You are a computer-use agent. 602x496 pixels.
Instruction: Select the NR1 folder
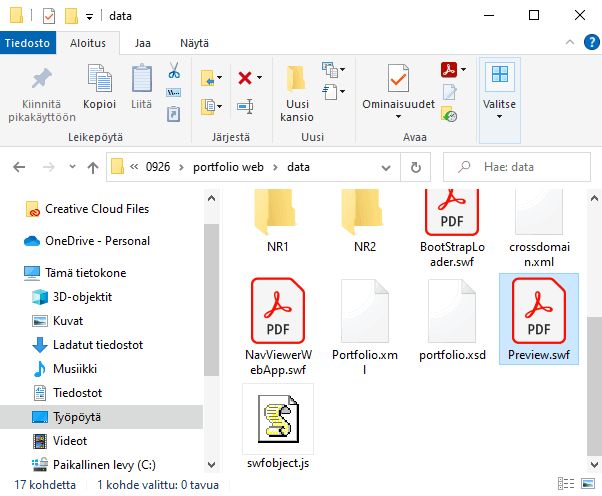click(x=278, y=221)
